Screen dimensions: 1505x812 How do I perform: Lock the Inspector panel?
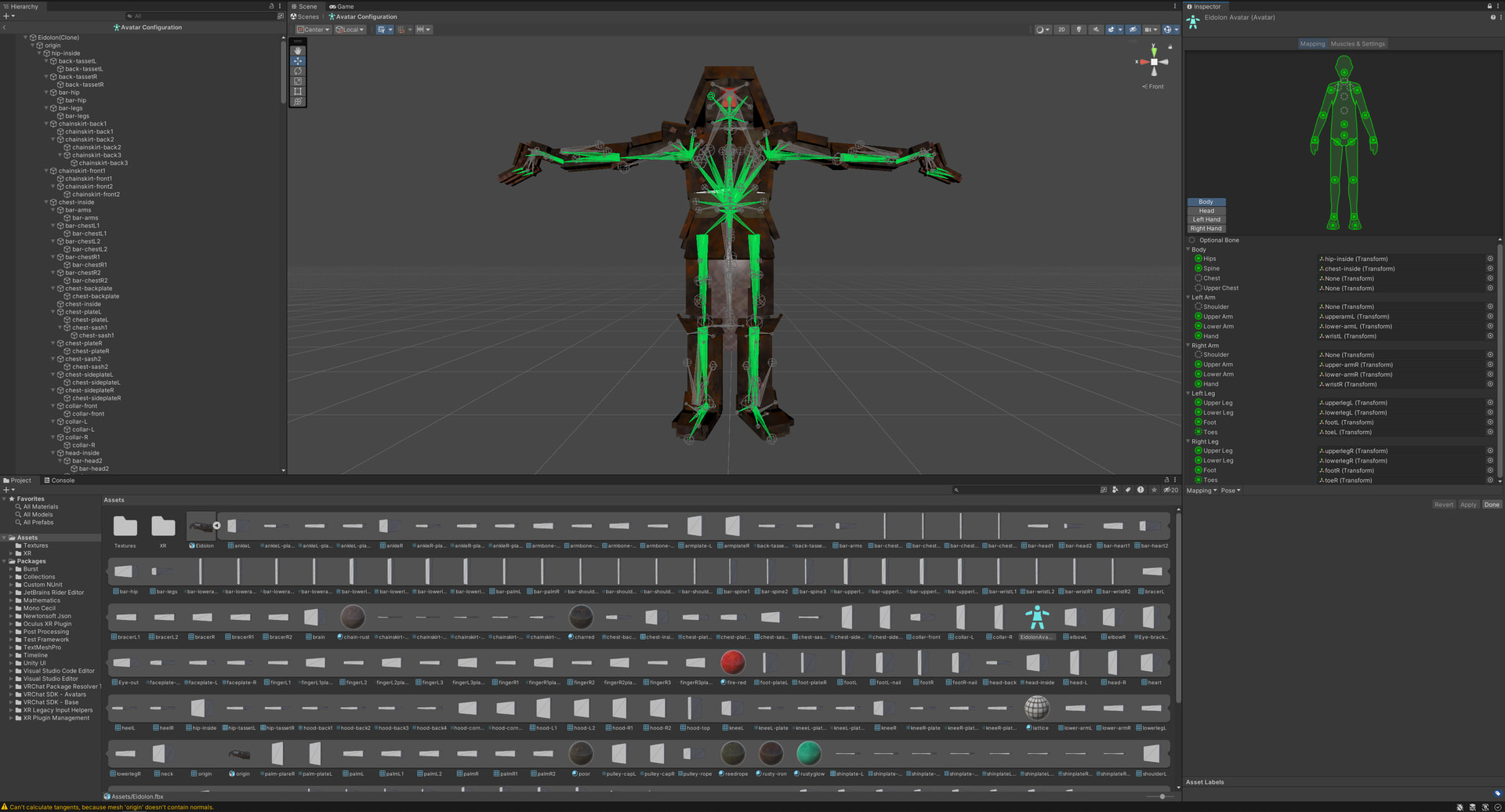1489,6
